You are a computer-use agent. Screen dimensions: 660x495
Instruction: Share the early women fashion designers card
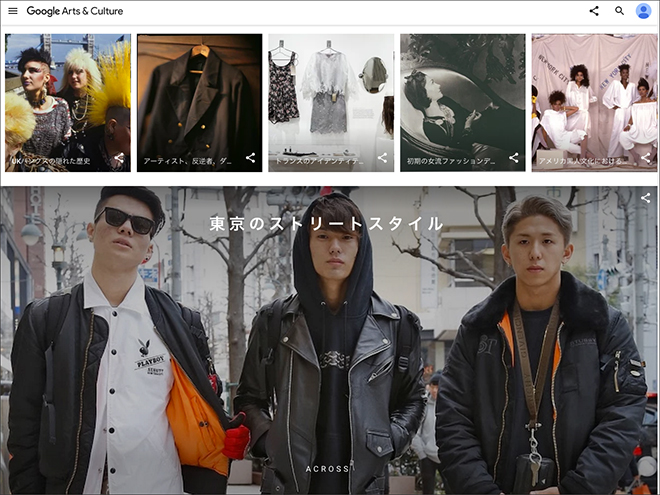514,158
